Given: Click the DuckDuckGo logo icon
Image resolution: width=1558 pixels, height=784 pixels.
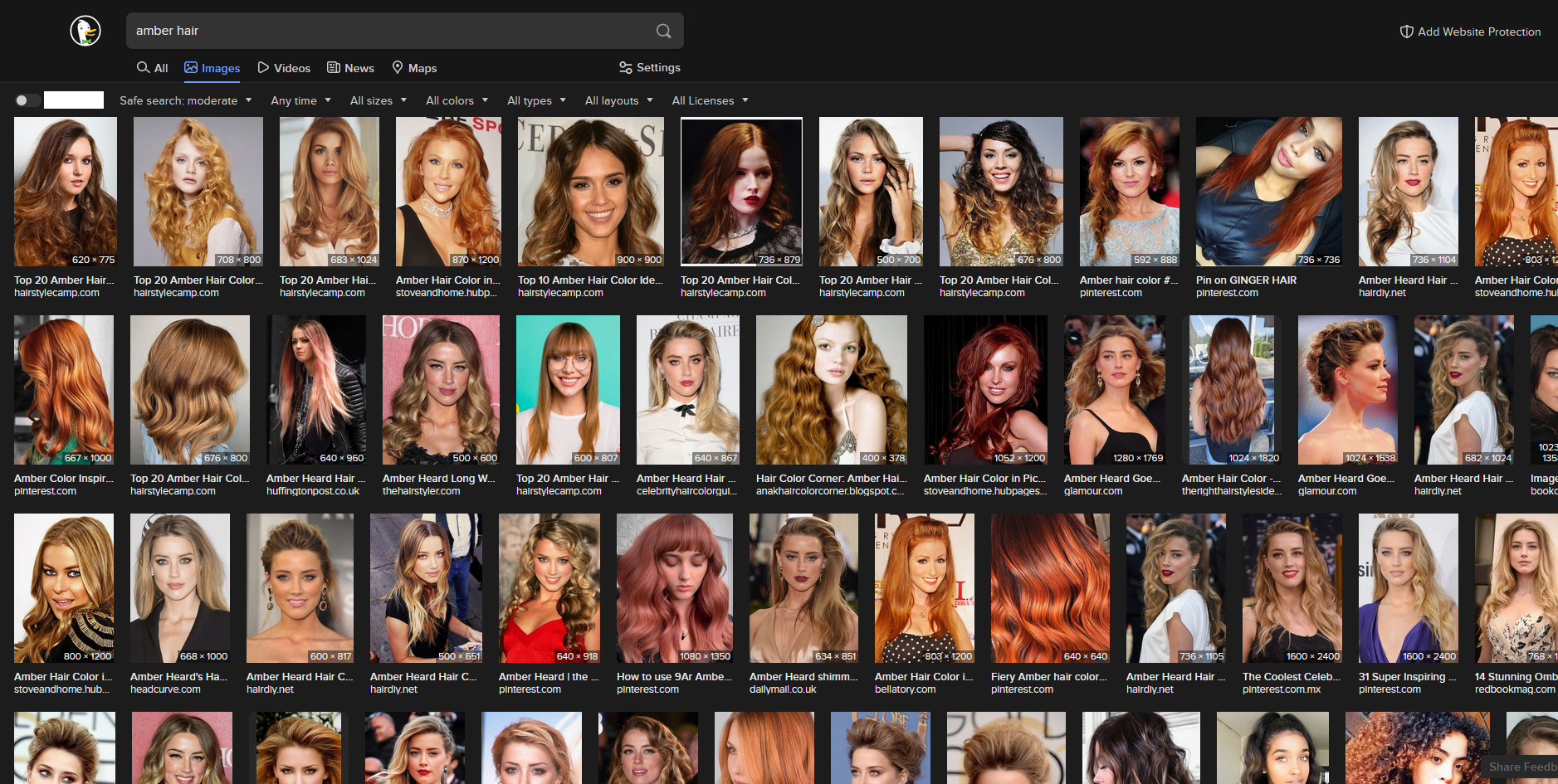Looking at the screenshot, I should (x=85, y=31).
